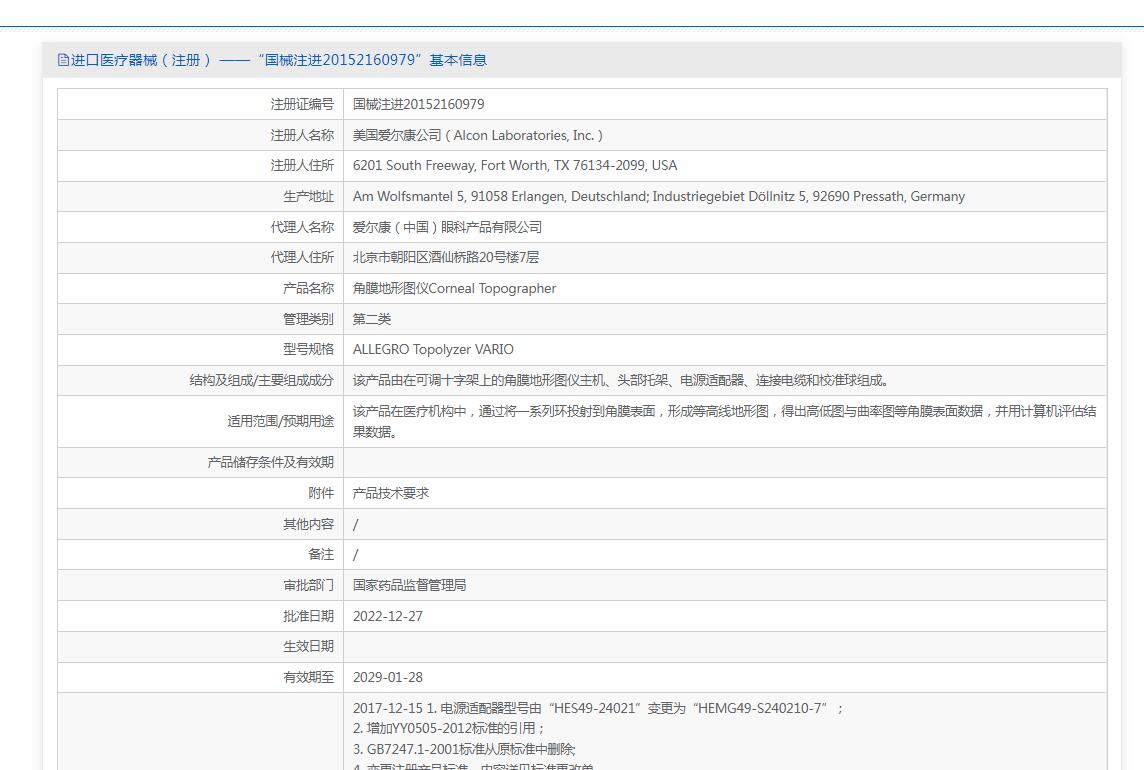Select address 6201 South Freeway, Fort Worth
This screenshot has width=1144, height=770.
tap(515, 166)
